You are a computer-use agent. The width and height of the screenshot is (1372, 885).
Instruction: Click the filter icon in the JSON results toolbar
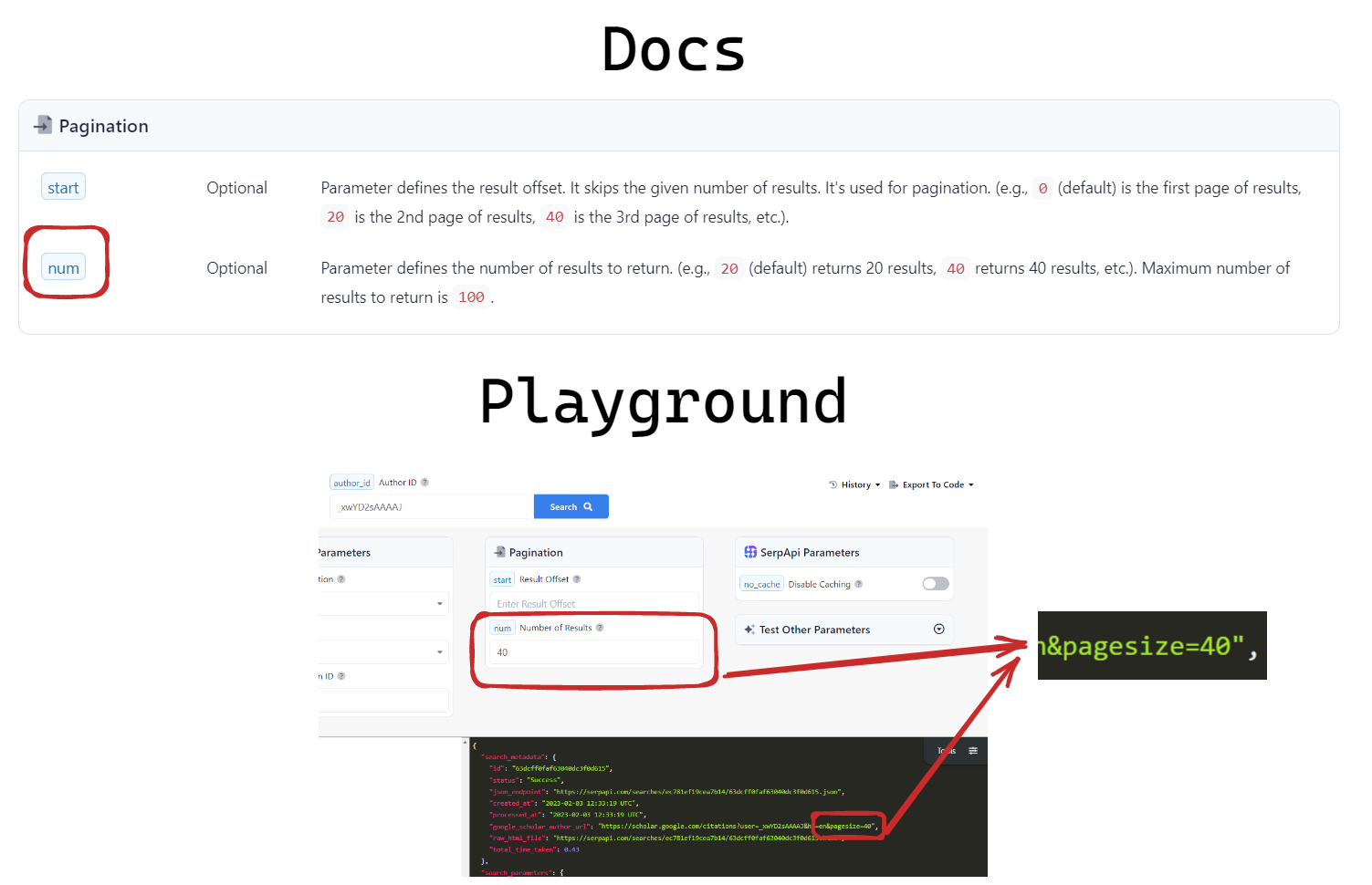point(971,750)
